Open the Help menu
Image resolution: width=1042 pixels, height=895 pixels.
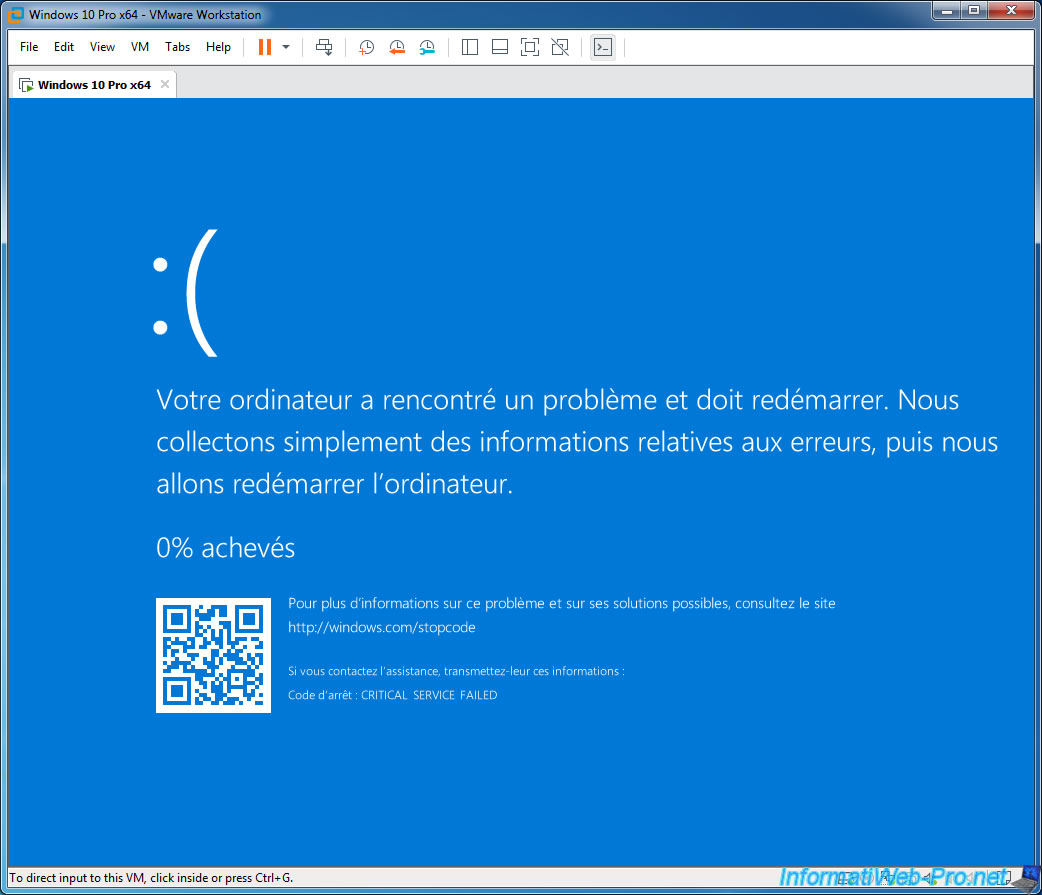pyautogui.click(x=218, y=47)
